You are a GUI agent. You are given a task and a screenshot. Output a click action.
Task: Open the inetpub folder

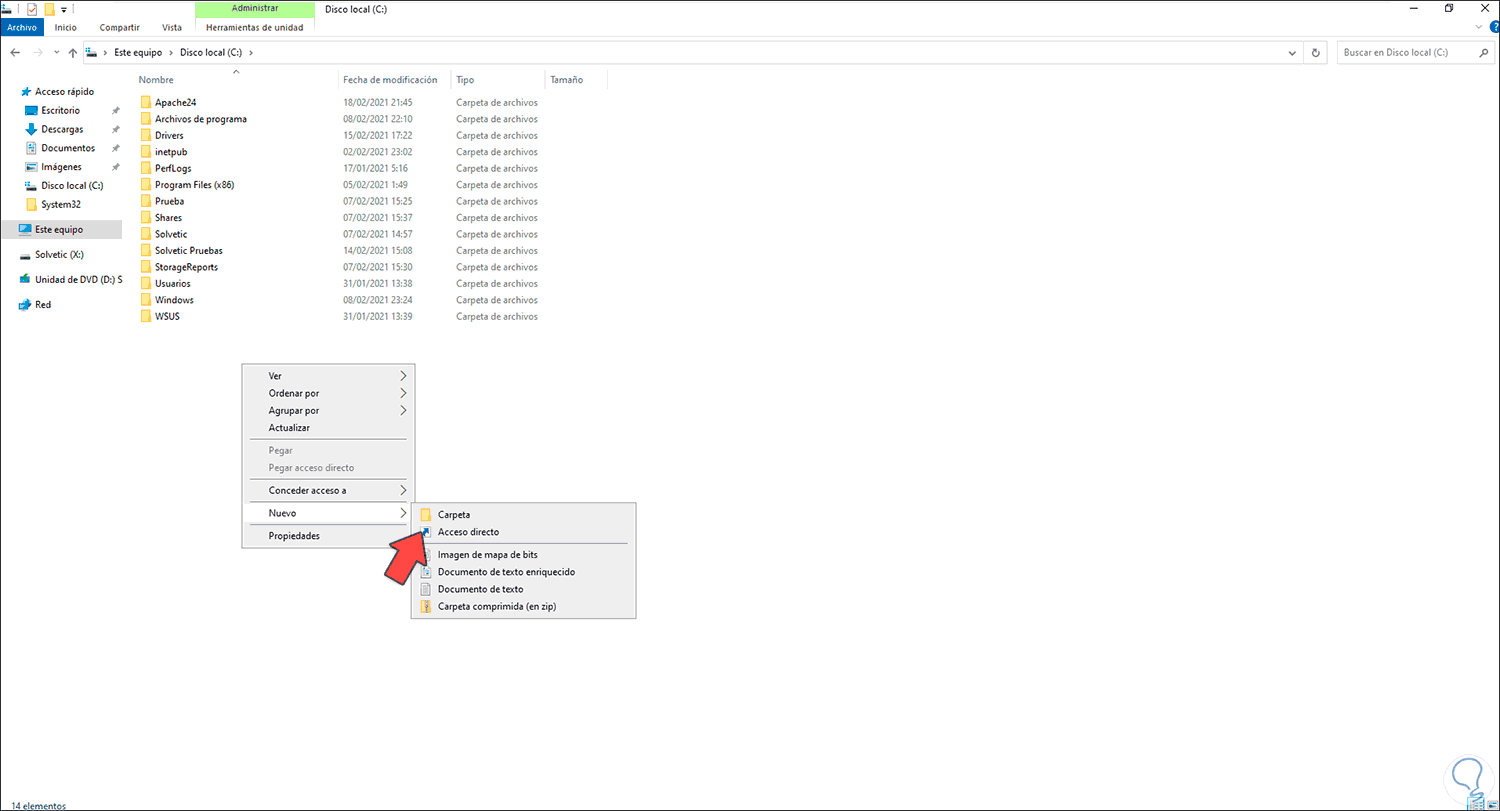172,151
